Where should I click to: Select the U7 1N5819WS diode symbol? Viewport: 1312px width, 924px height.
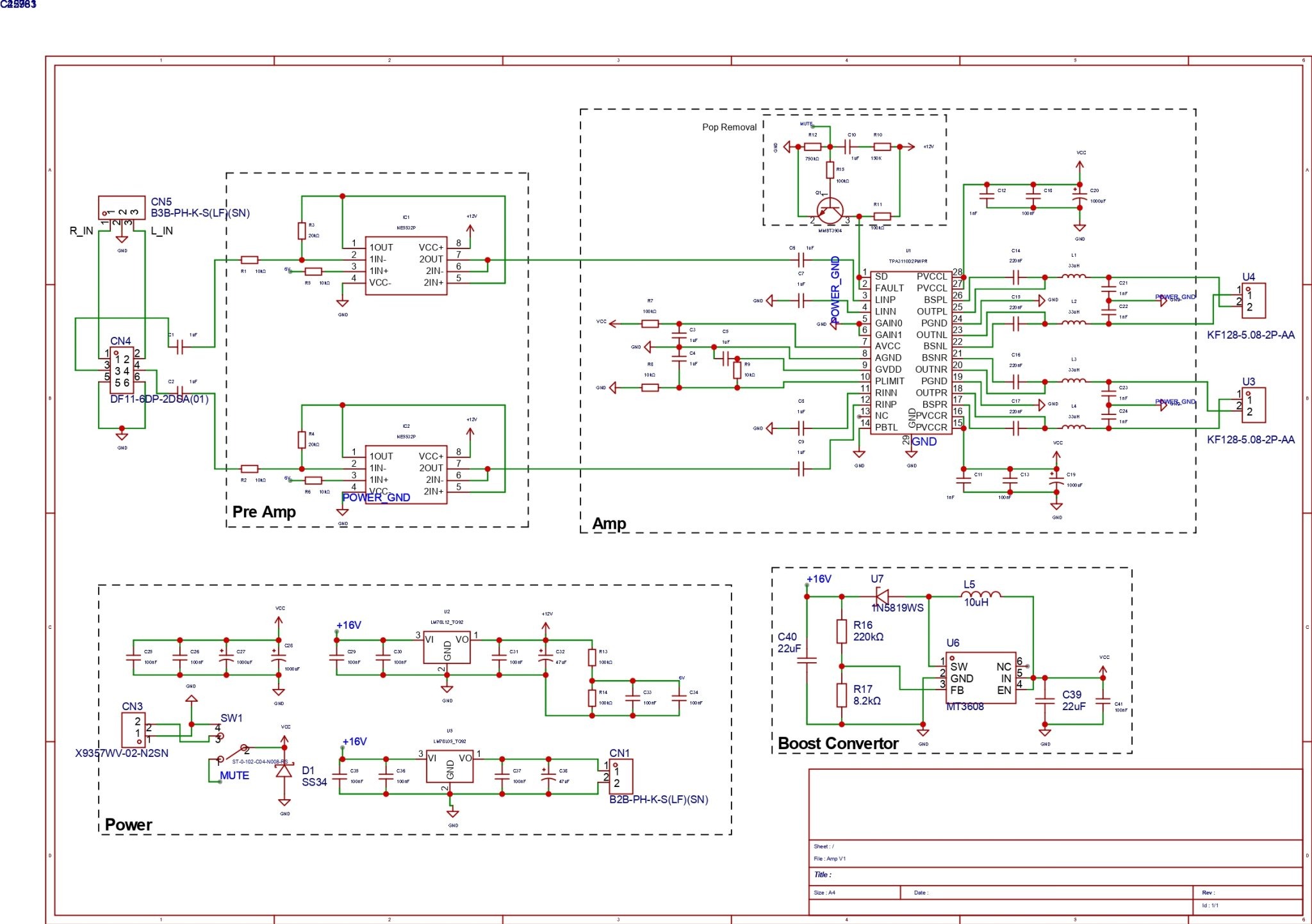882,596
